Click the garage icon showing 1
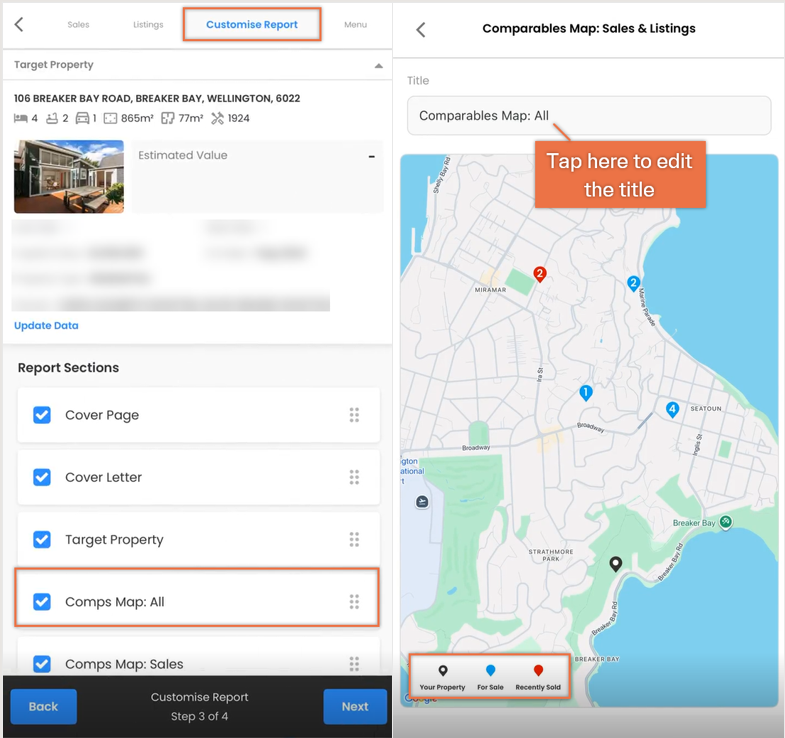 point(82,118)
